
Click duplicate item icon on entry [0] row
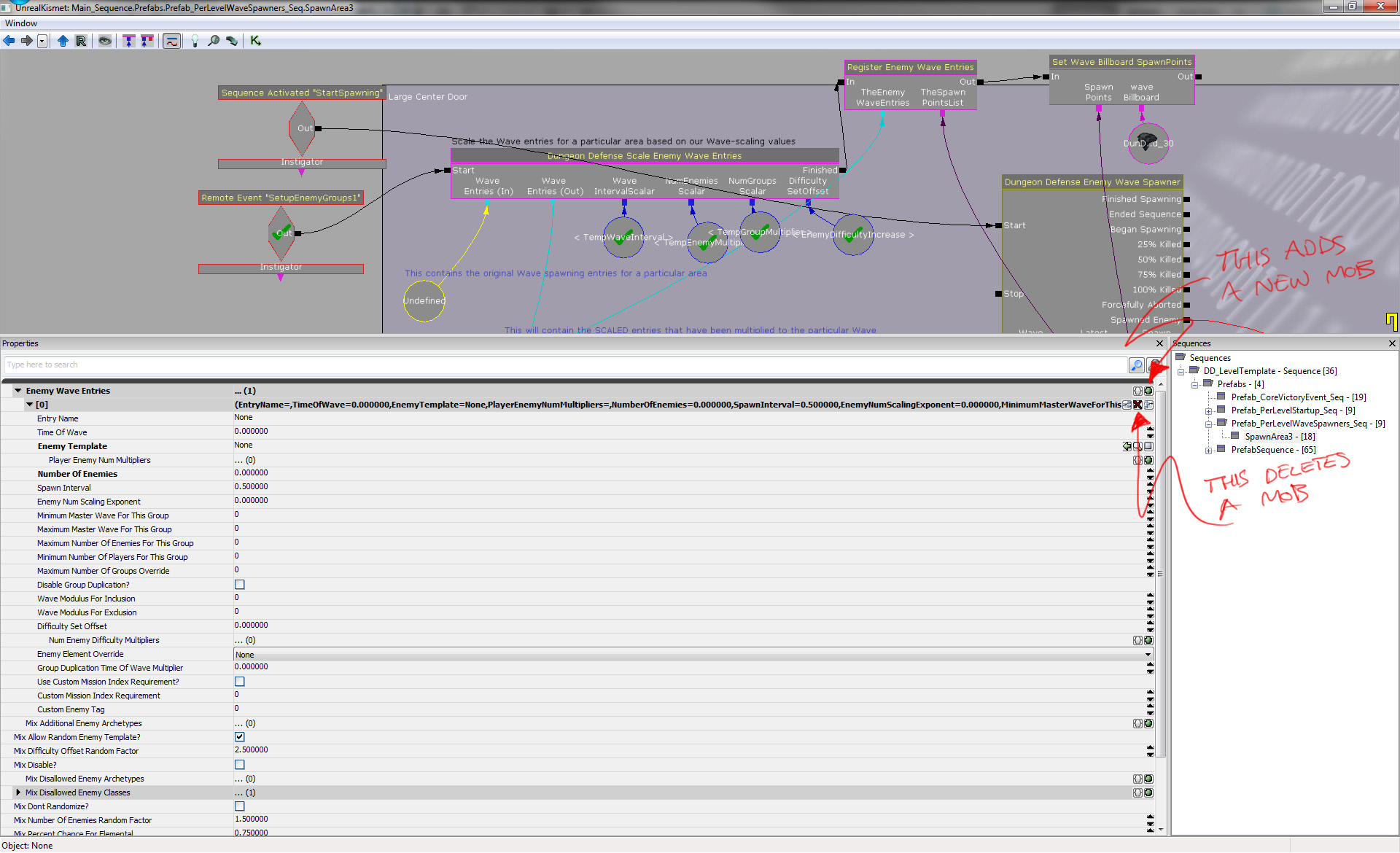(1148, 405)
